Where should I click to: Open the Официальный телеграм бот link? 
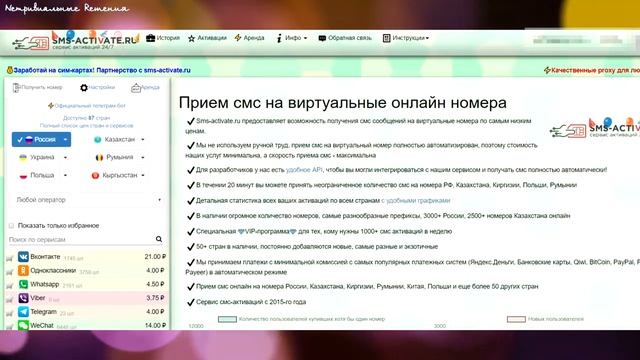(87, 106)
